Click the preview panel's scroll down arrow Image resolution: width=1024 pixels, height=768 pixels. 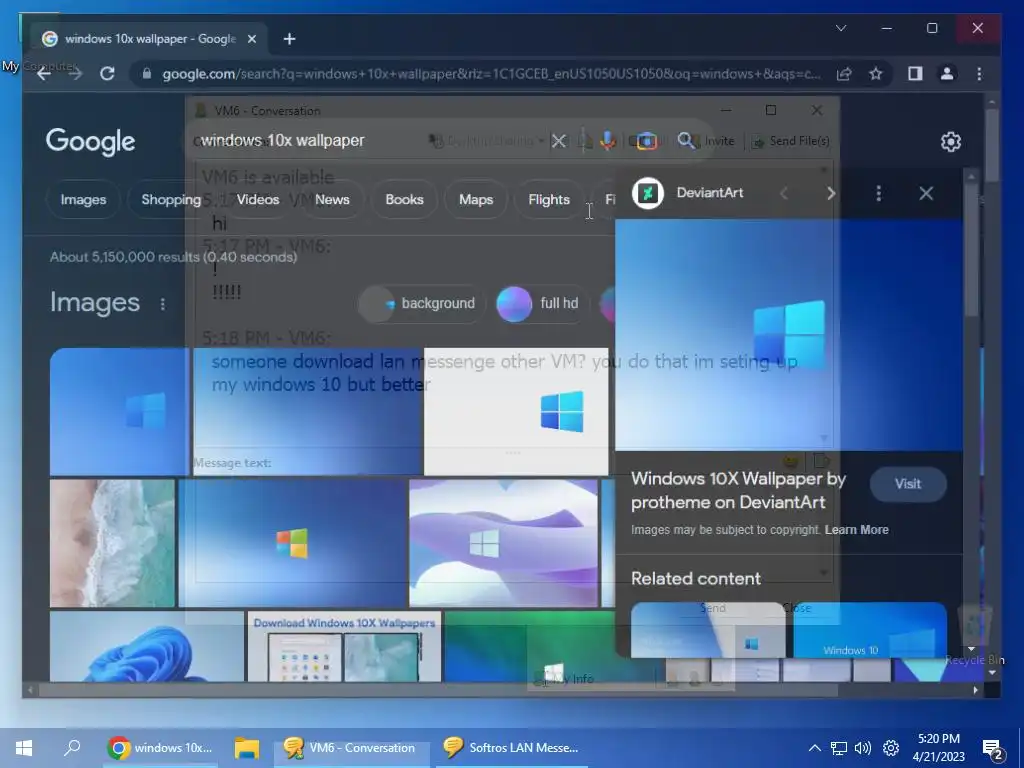pyautogui.click(x=971, y=649)
